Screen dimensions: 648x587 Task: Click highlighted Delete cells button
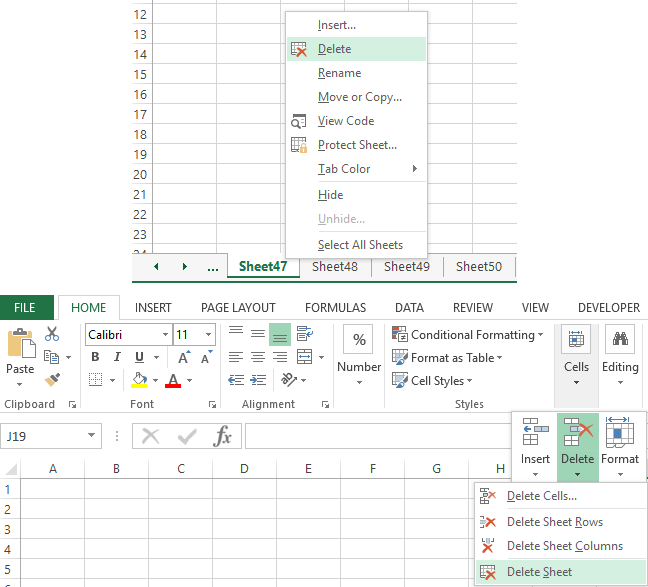(x=577, y=447)
